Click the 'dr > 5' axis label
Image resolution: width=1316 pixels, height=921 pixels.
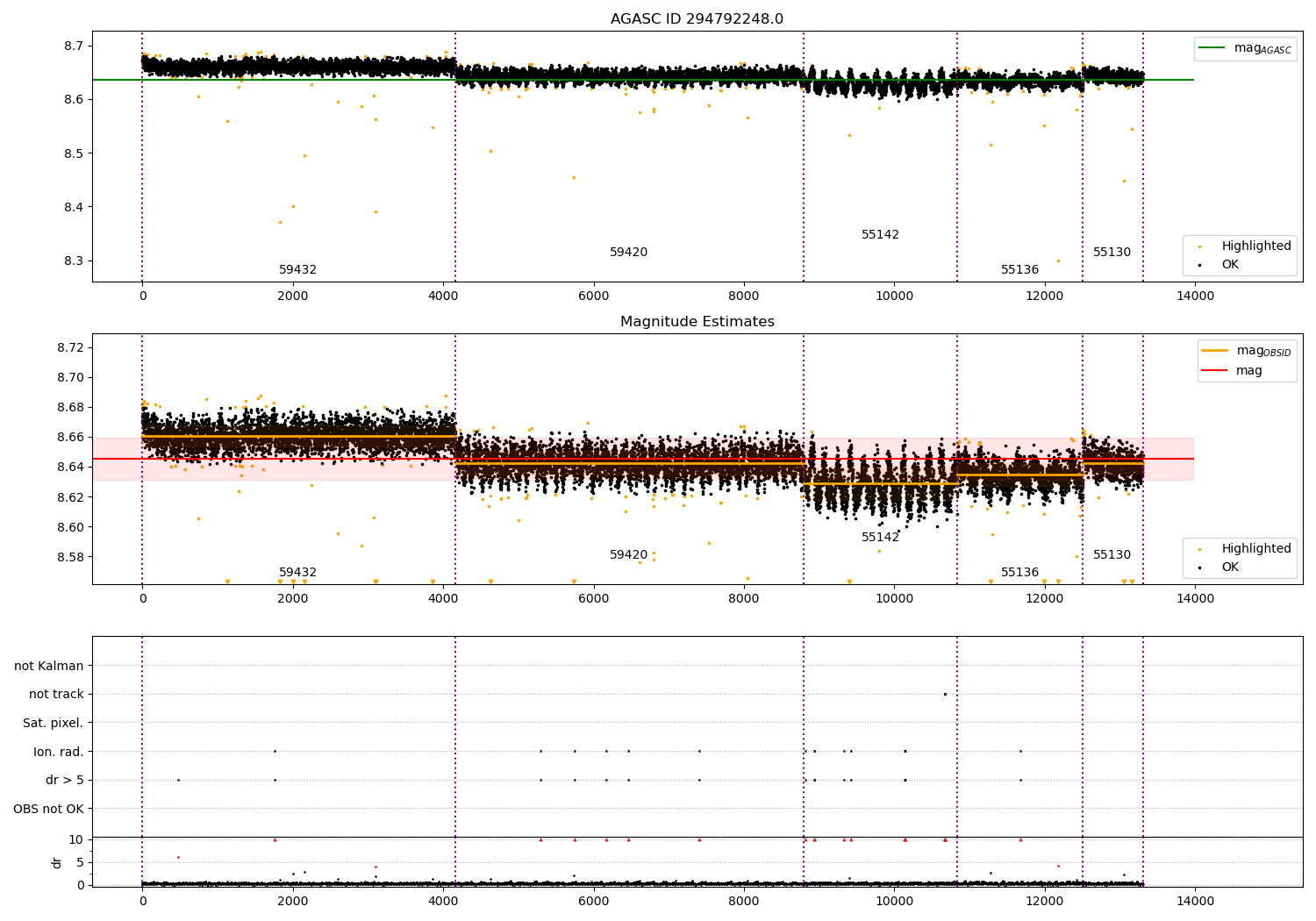coord(65,781)
